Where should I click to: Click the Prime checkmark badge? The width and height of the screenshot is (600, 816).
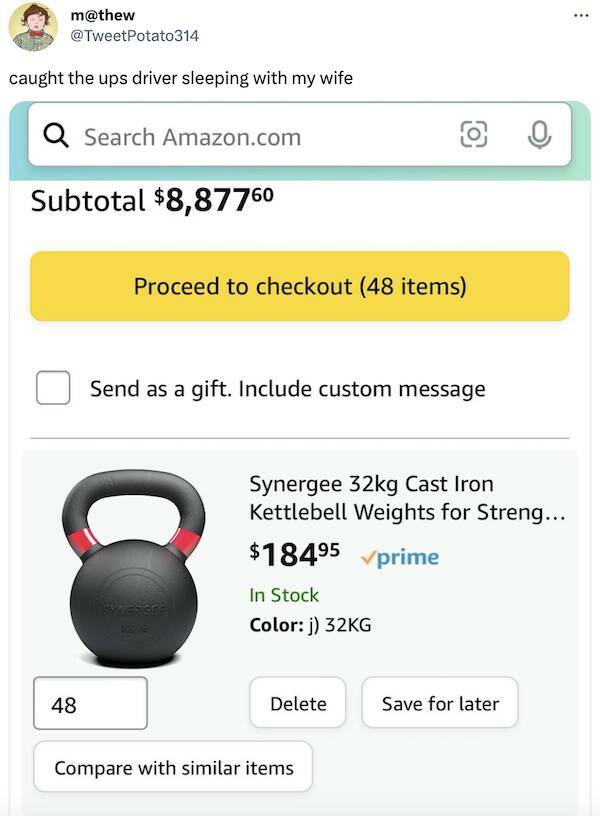pyautogui.click(x=399, y=557)
